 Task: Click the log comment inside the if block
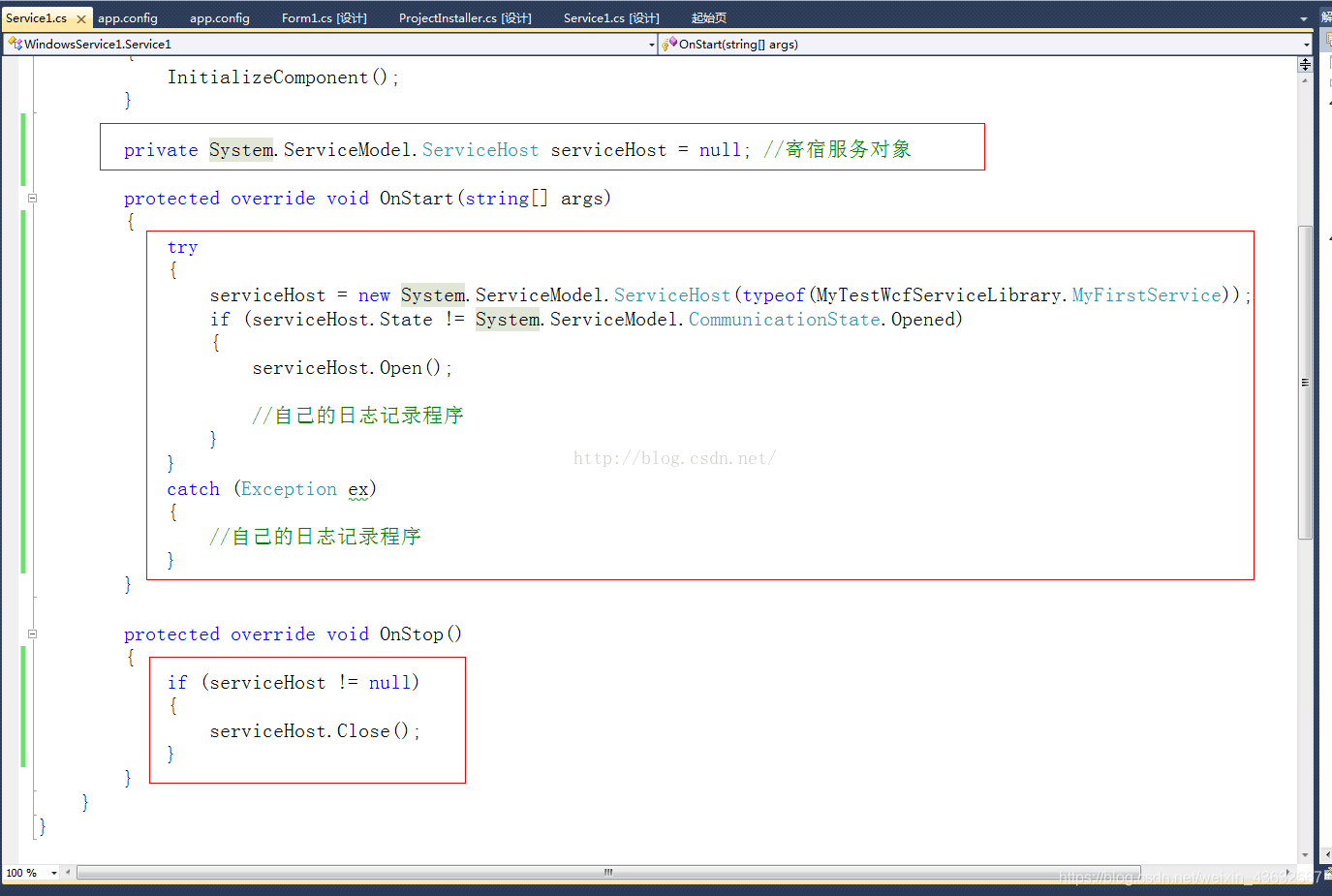click(358, 416)
